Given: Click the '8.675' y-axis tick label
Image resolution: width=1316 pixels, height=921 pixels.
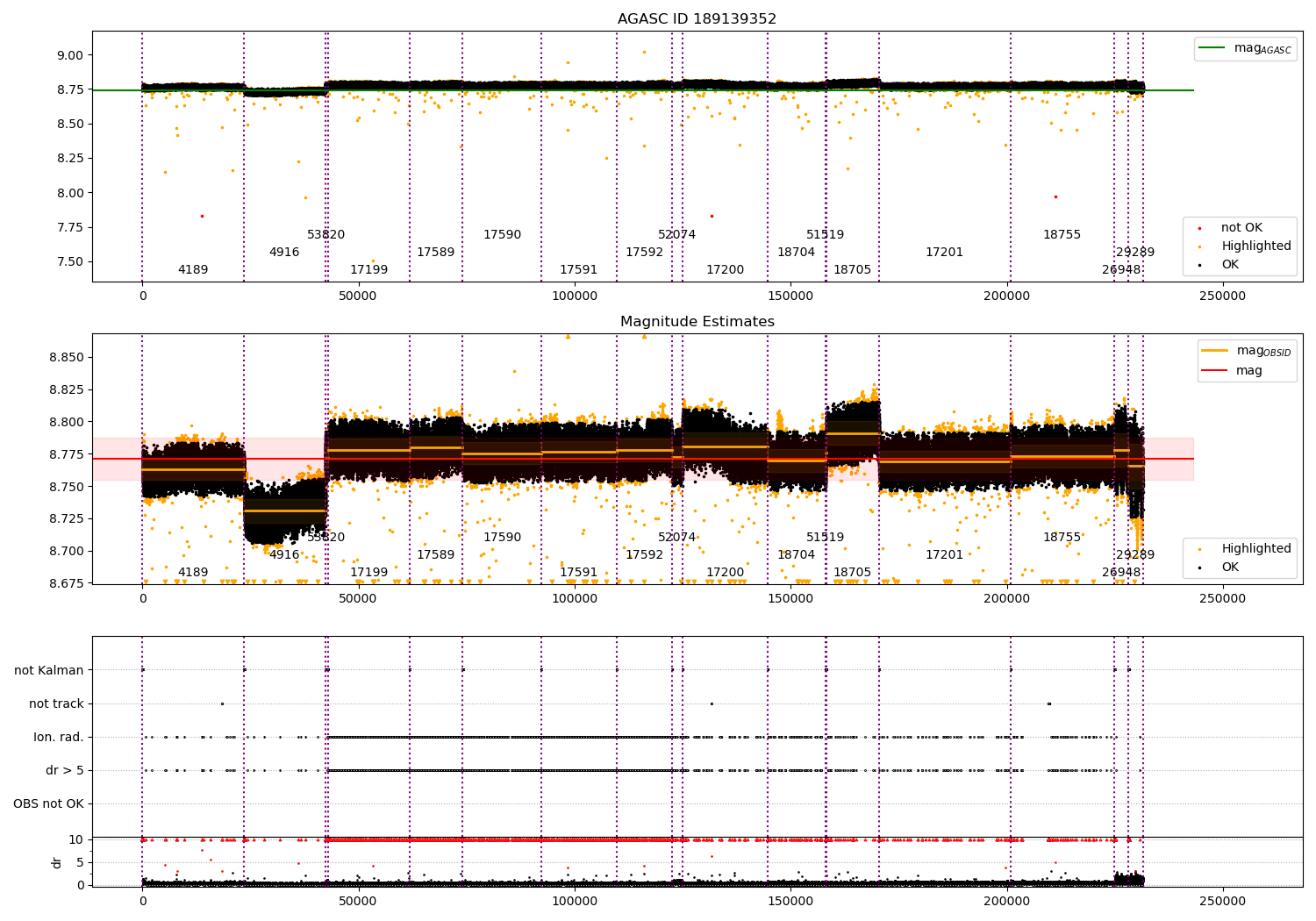Looking at the screenshot, I should [x=67, y=584].
